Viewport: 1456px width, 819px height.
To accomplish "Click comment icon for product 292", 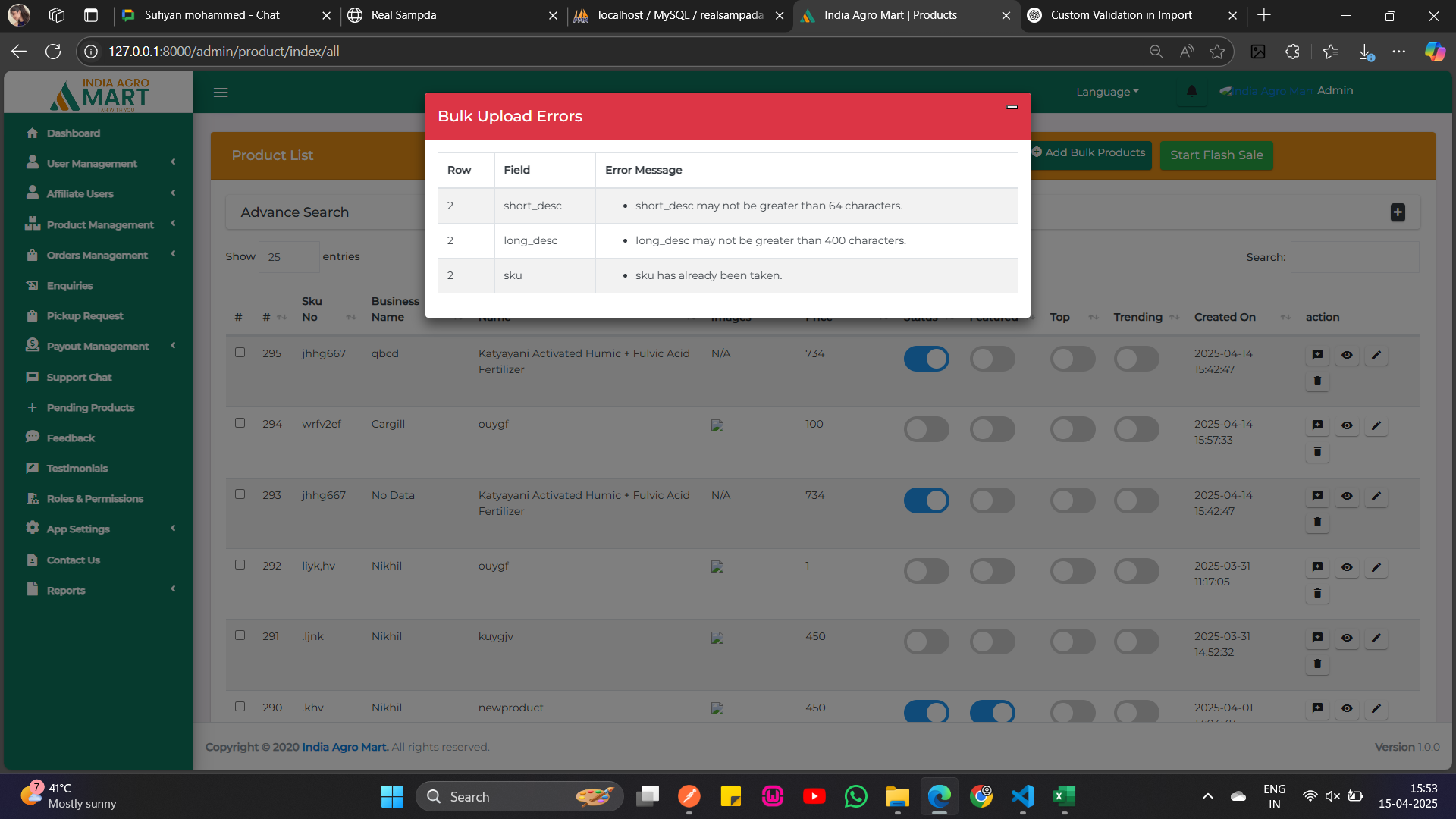I will click(1317, 567).
